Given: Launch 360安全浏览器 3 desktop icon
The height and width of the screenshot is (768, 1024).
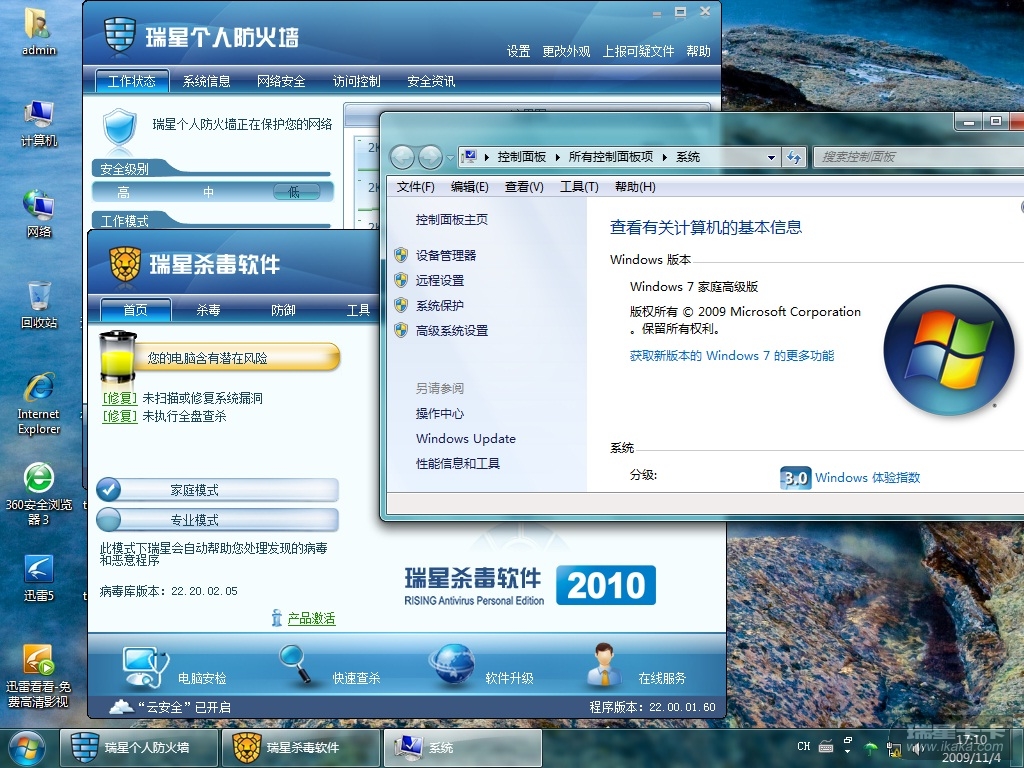Looking at the screenshot, I should [x=39, y=494].
